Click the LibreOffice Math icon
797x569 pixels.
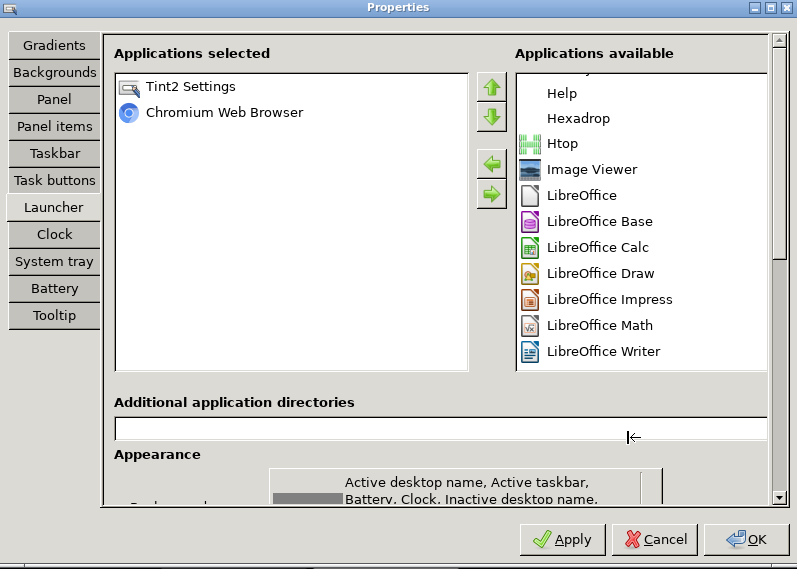click(530, 325)
